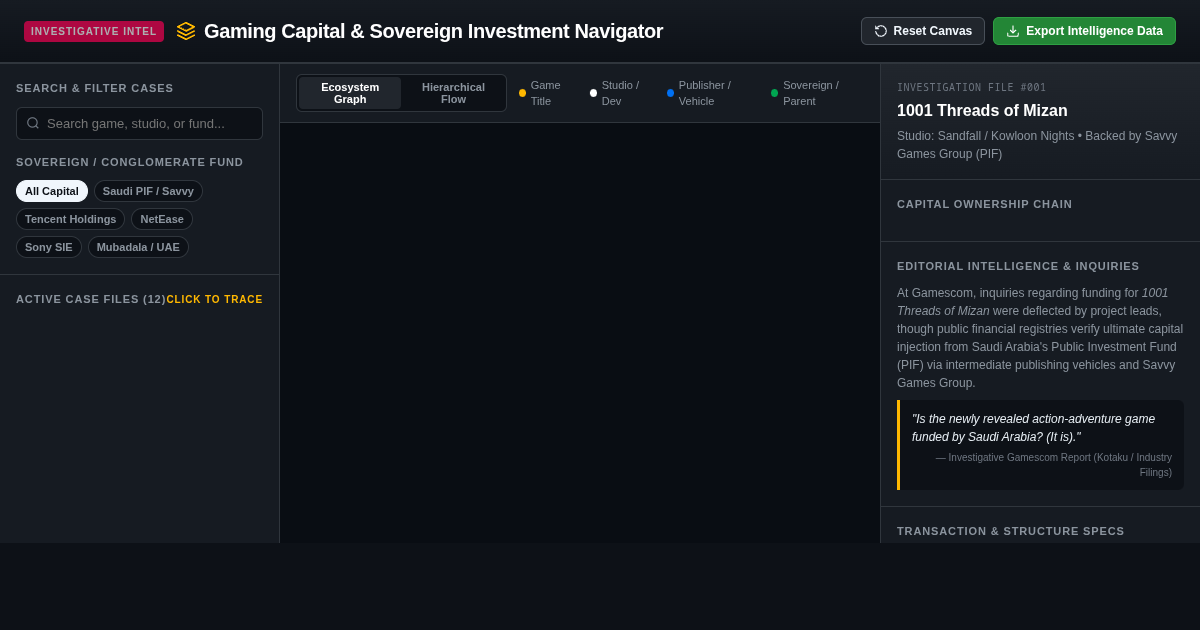Click the Publisher / Vehicle legend label
This screenshot has width=1200, height=630.
click(x=705, y=93)
